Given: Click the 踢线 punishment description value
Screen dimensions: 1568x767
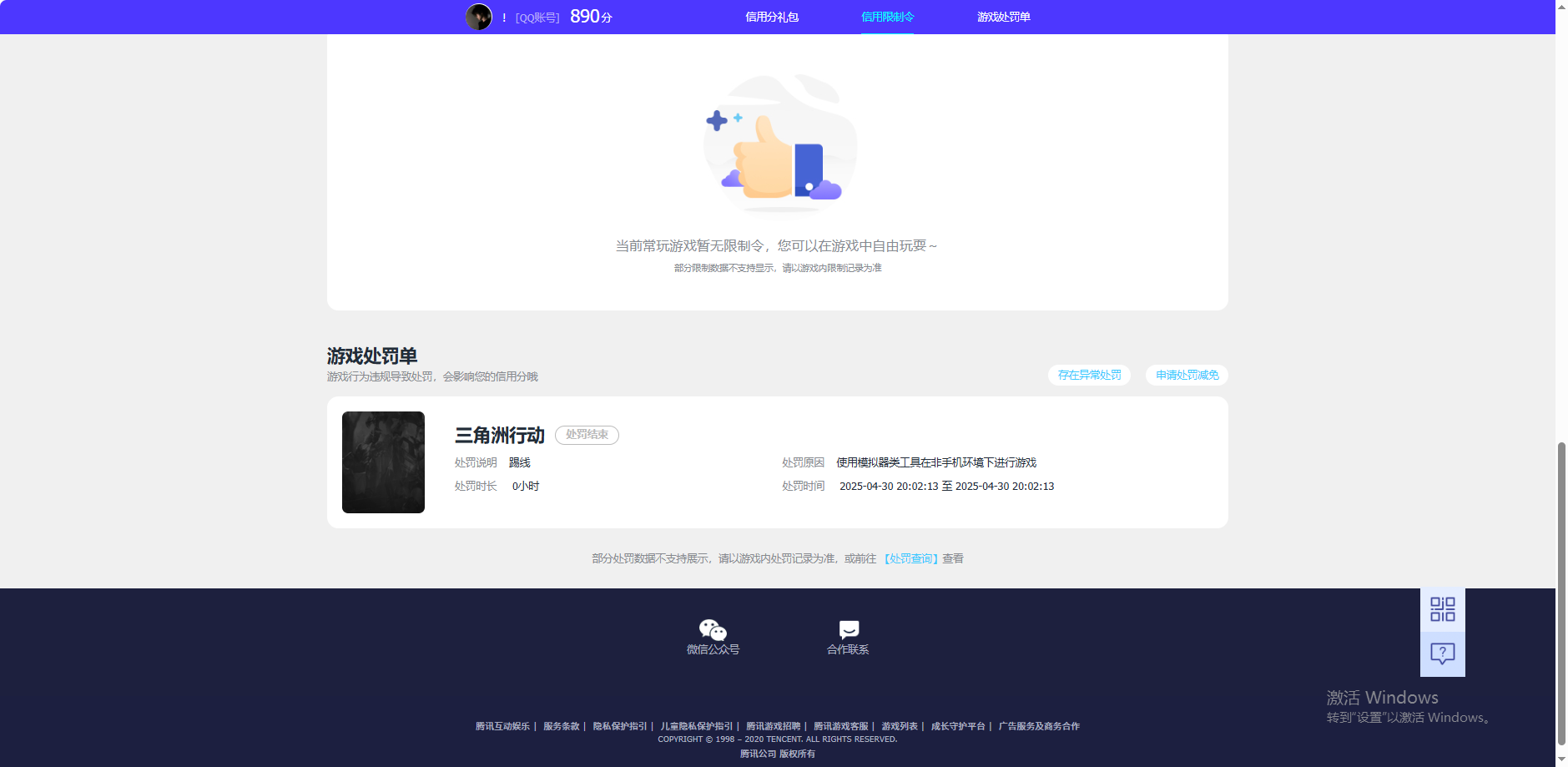Looking at the screenshot, I should click(519, 462).
